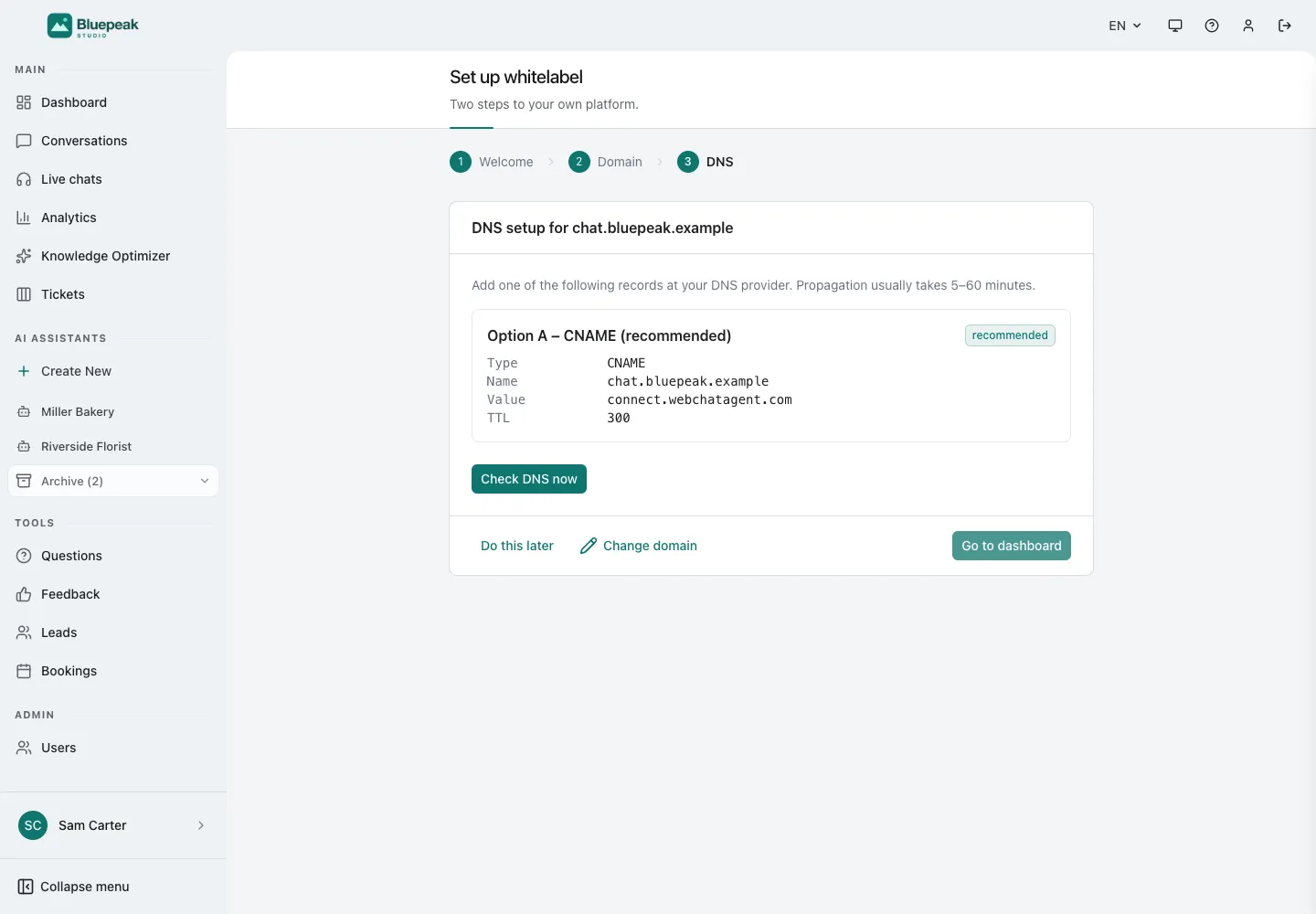1316x914 pixels.
Task: Open the Dashboard grid icon
Action: (x=24, y=102)
